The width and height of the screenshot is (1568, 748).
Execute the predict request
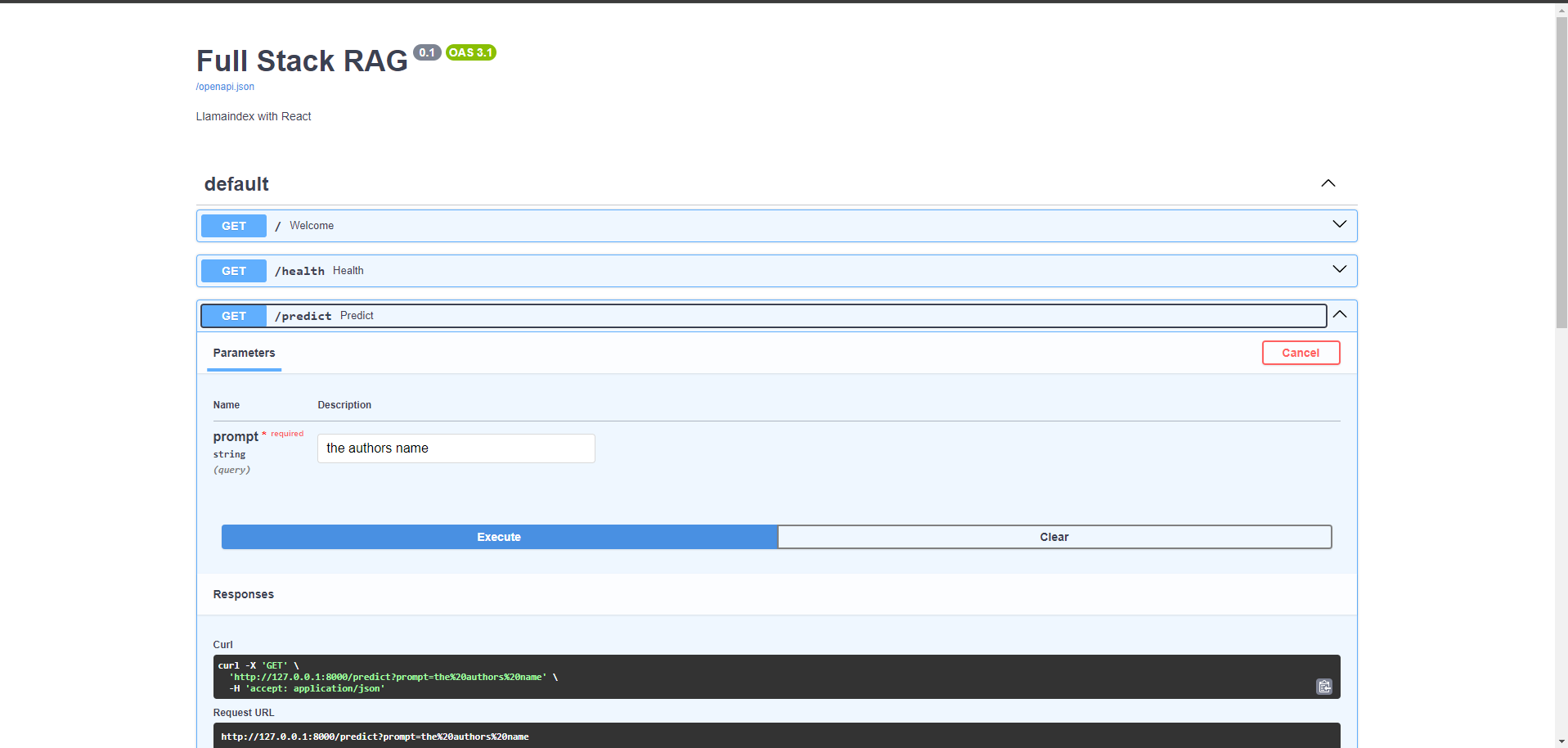pyautogui.click(x=499, y=537)
